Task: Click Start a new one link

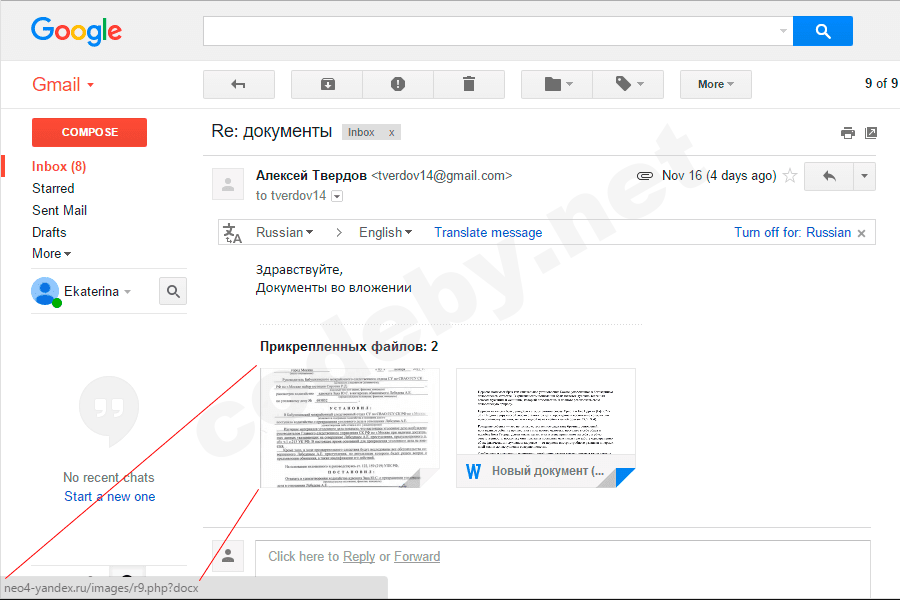Action: coord(110,497)
